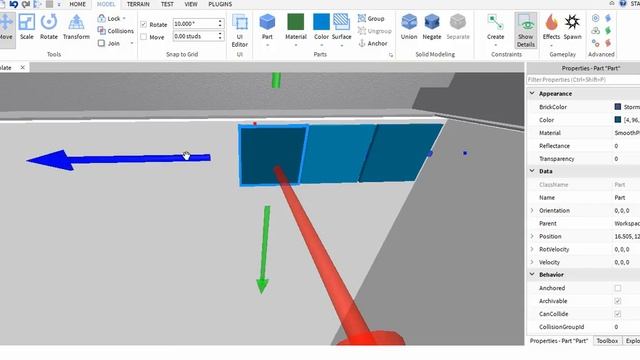Screen dimensions: 640x360
Task: Collapse the Data section
Action: pyautogui.click(x=532, y=171)
